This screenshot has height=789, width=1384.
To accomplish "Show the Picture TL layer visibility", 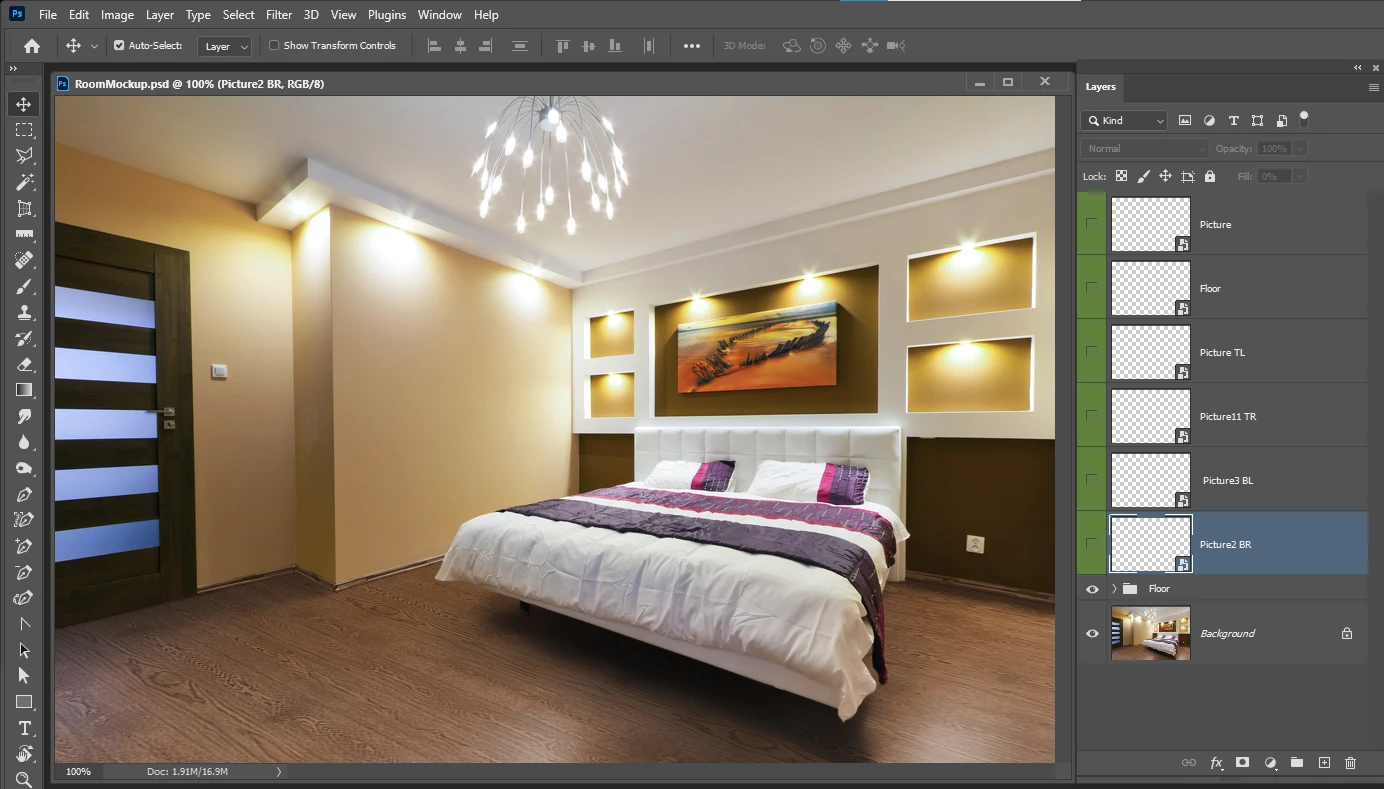I will tap(1092, 352).
